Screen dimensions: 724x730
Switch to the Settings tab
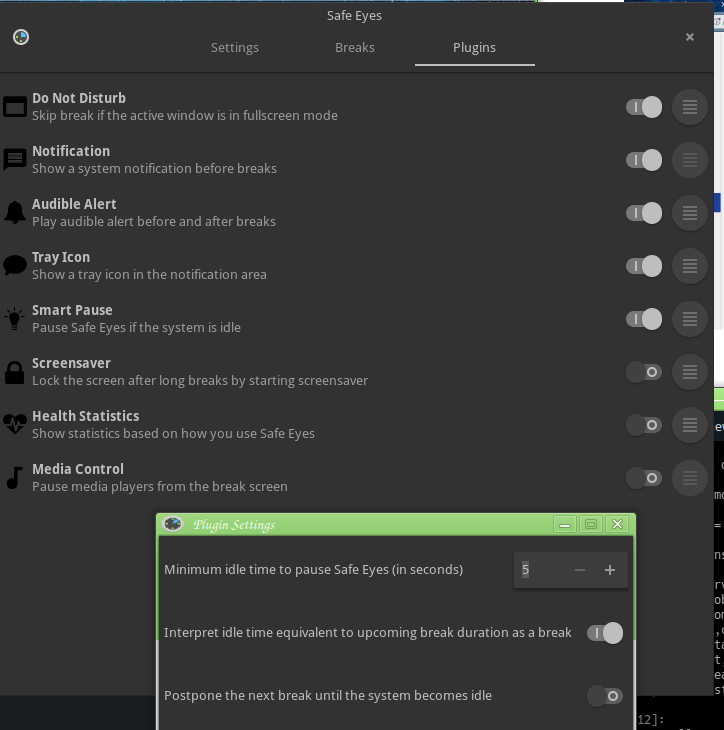click(235, 47)
